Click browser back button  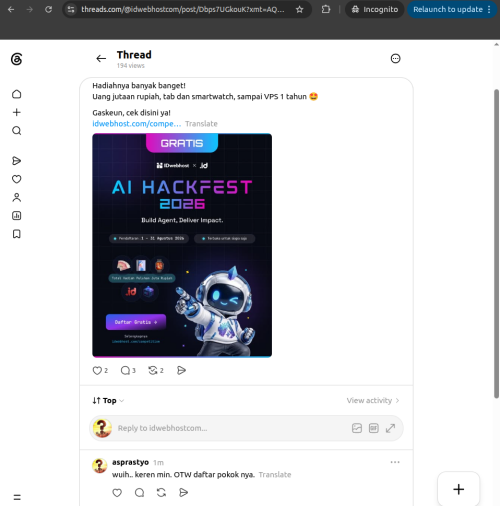[x=11, y=9]
